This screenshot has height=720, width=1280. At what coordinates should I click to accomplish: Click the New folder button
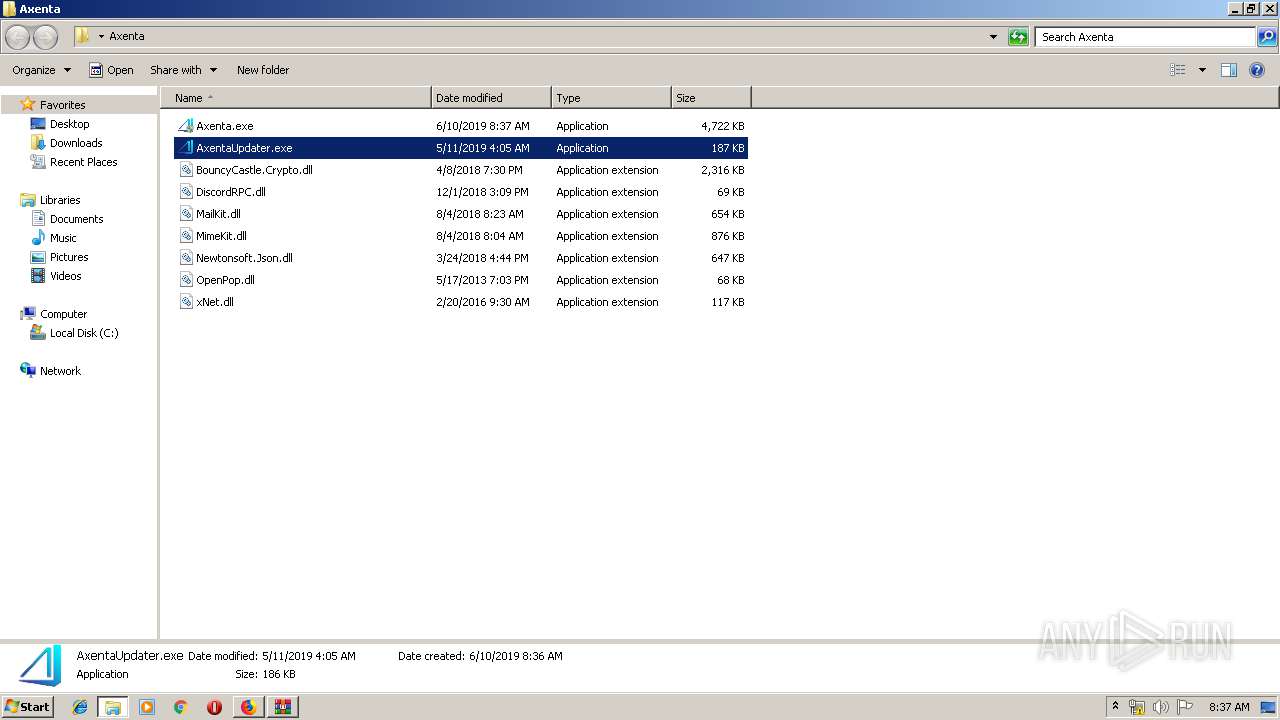(263, 70)
